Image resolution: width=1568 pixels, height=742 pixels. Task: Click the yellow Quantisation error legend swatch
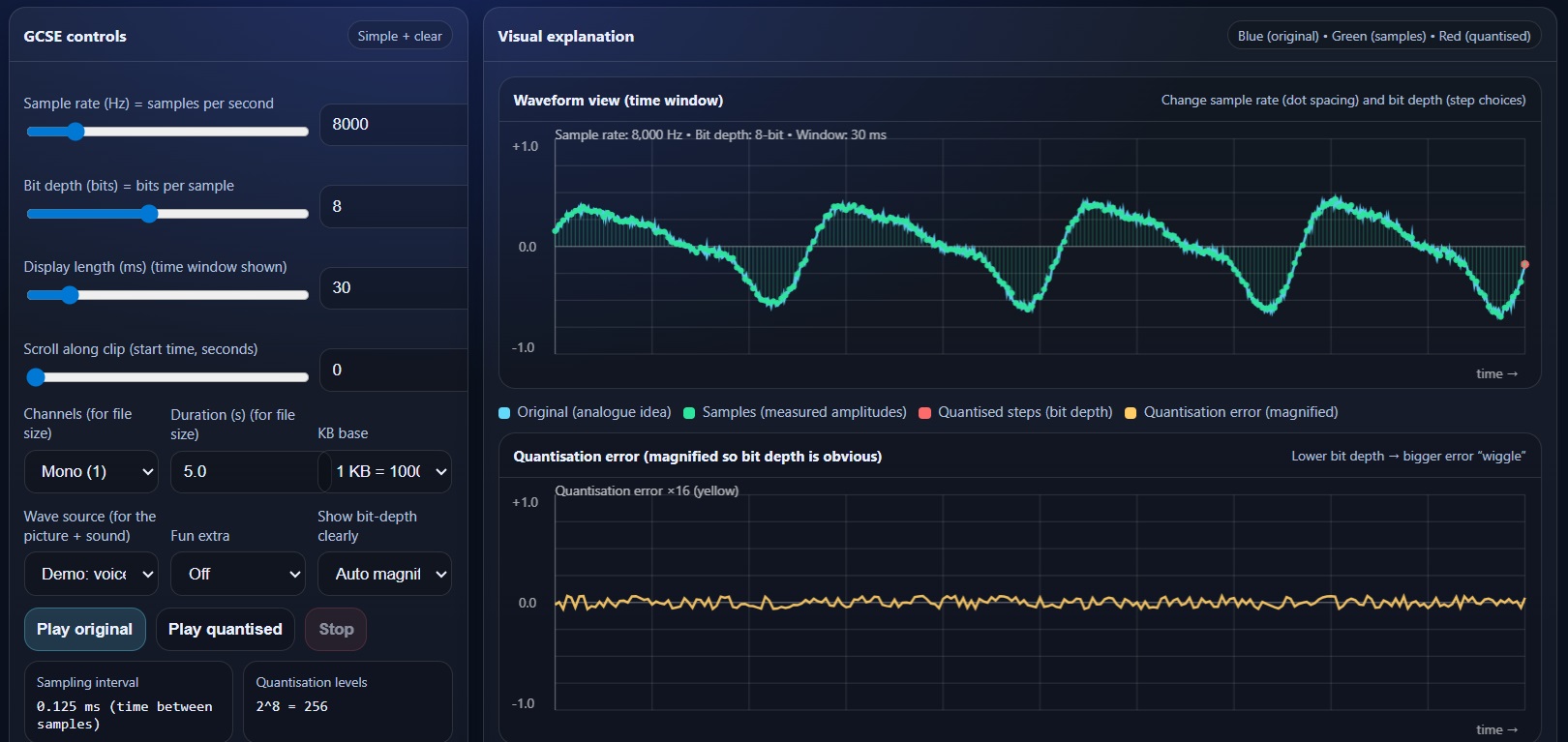coord(1130,413)
